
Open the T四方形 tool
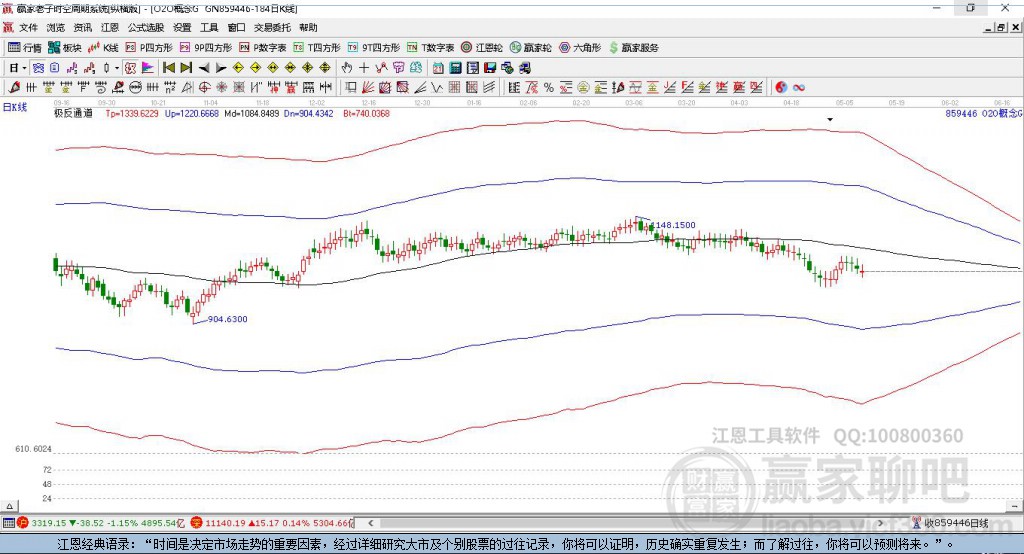pos(317,48)
